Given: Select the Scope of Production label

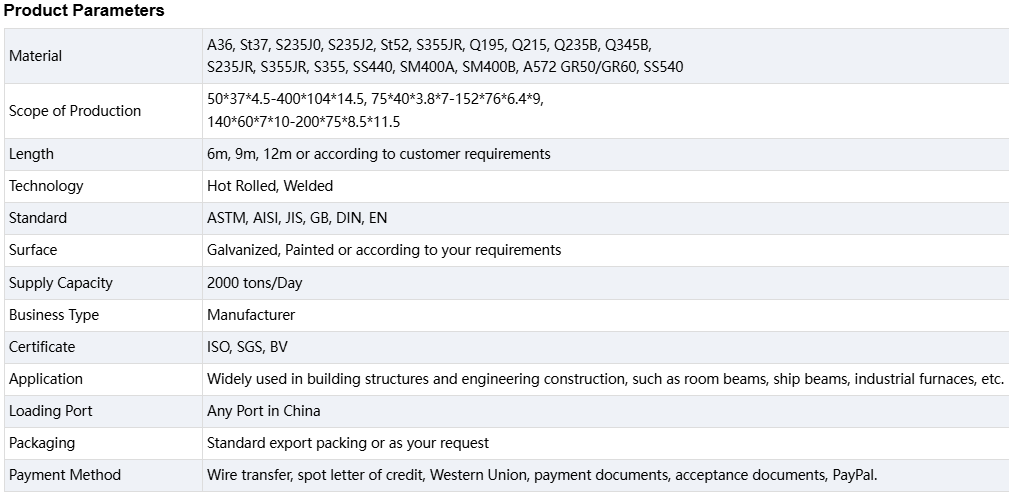Looking at the screenshot, I should tap(75, 111).
